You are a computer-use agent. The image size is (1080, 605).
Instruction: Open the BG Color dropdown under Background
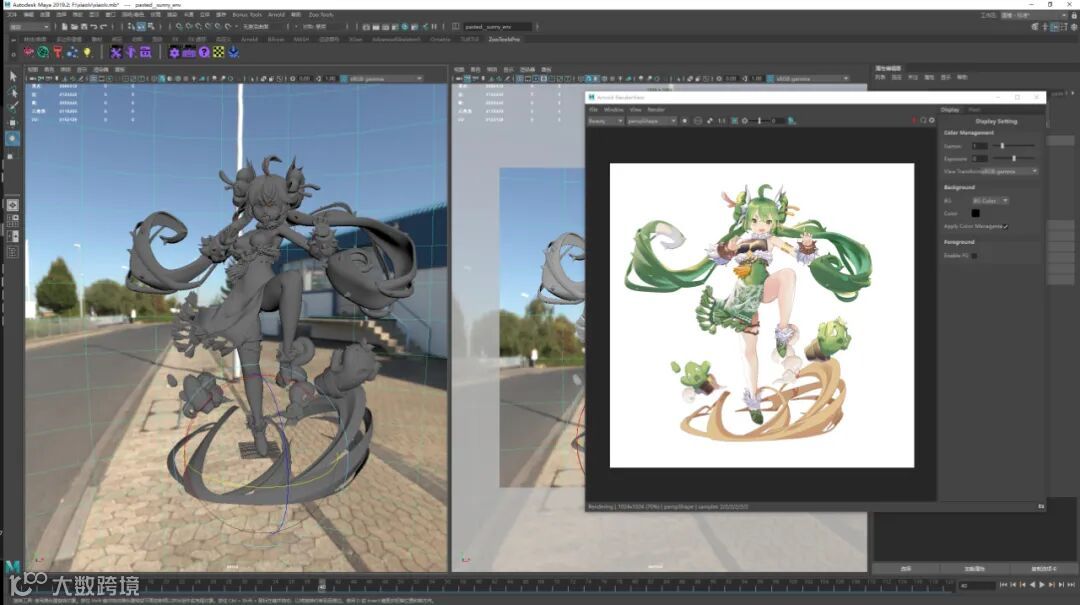click(x=990, y=201)
